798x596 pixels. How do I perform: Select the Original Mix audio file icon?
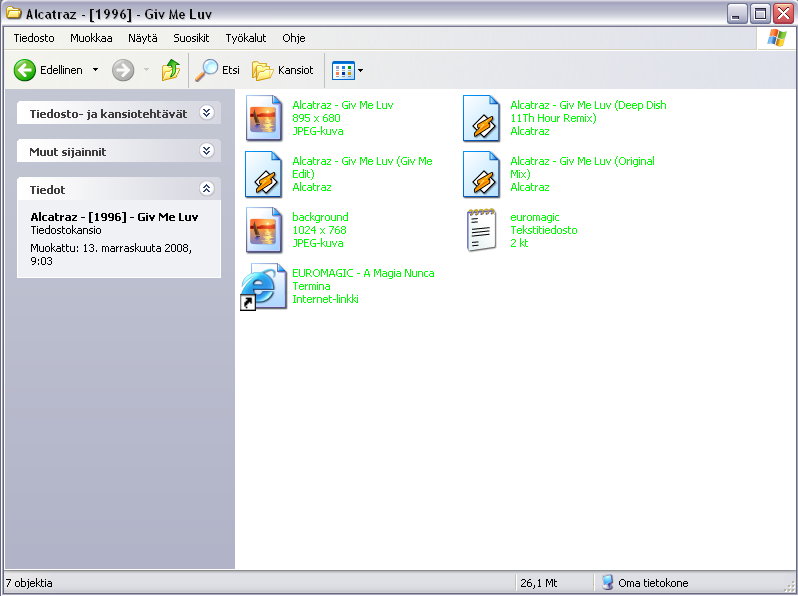(482, 174)
